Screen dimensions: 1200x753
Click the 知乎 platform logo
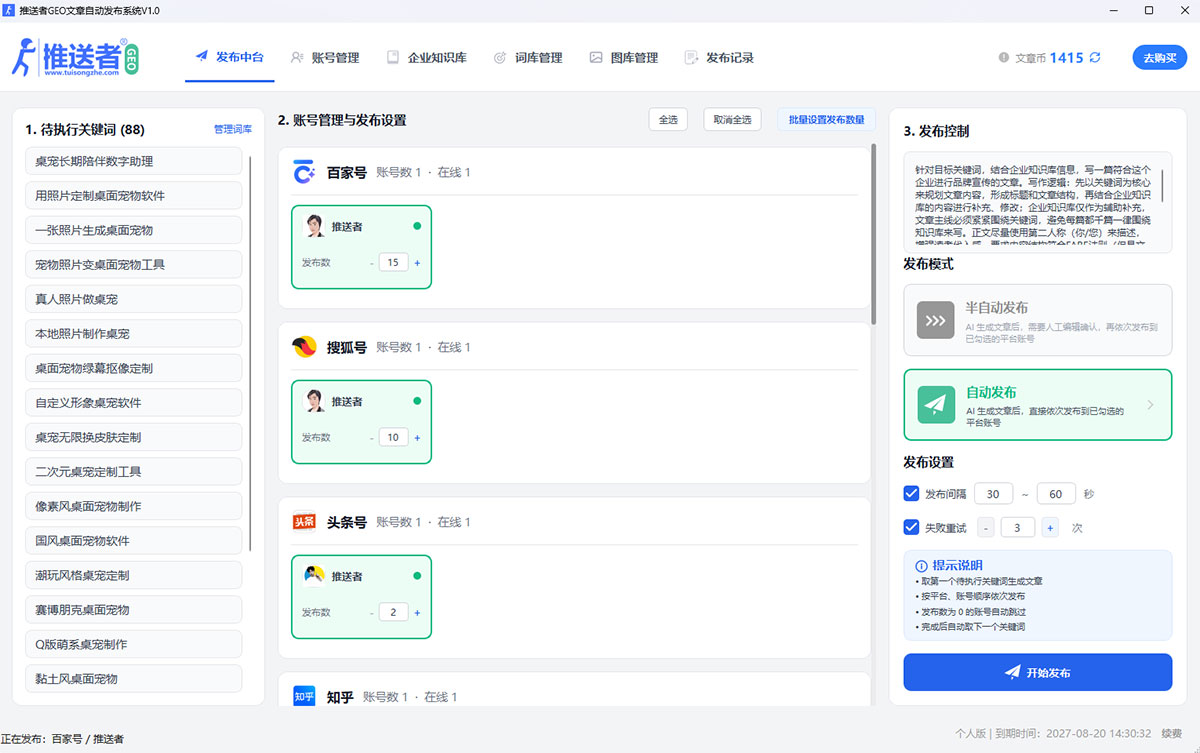[304, 696]
